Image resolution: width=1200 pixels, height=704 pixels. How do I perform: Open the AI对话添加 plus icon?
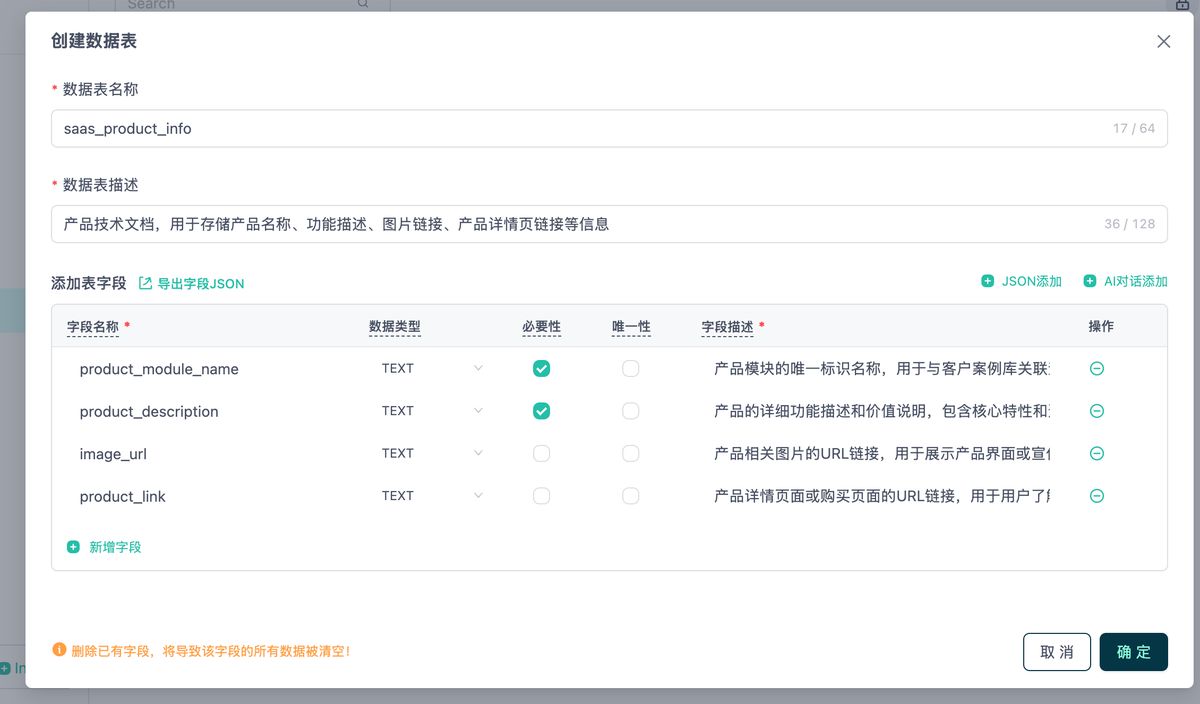pos(1089,282)
